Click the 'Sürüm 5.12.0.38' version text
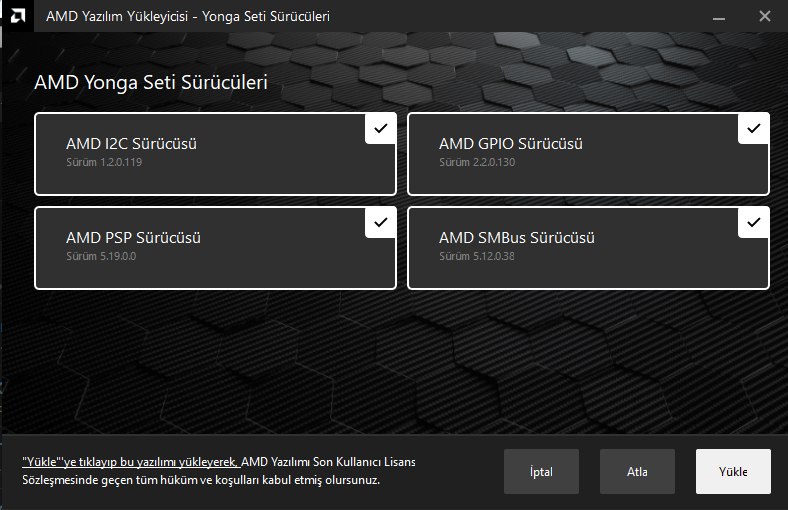Viewport: 788px width, 510px height. tap(477, 256)
